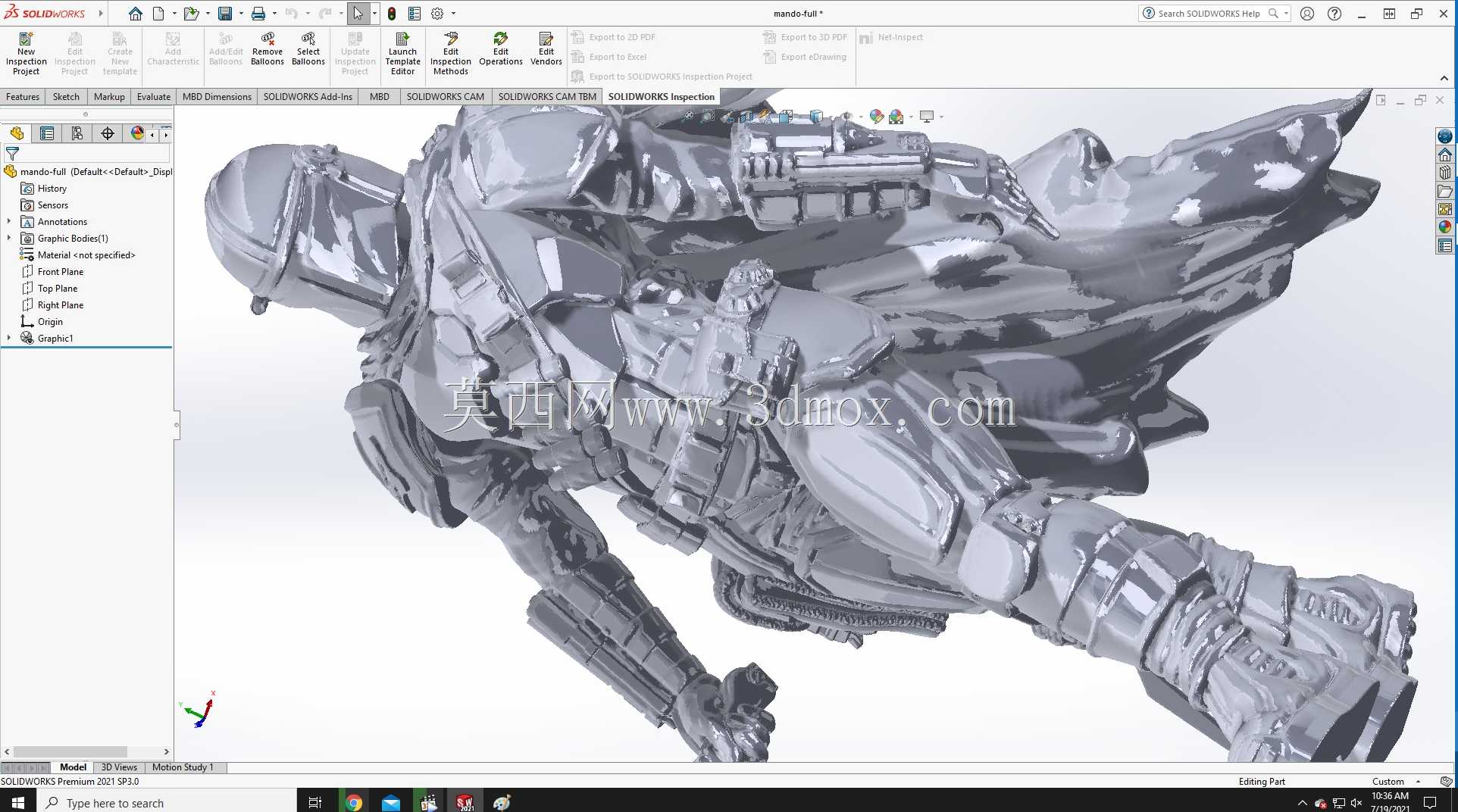Open the Open-file dropdown arrow
The image size is (1458, 812).
click(x=208, y=14)
